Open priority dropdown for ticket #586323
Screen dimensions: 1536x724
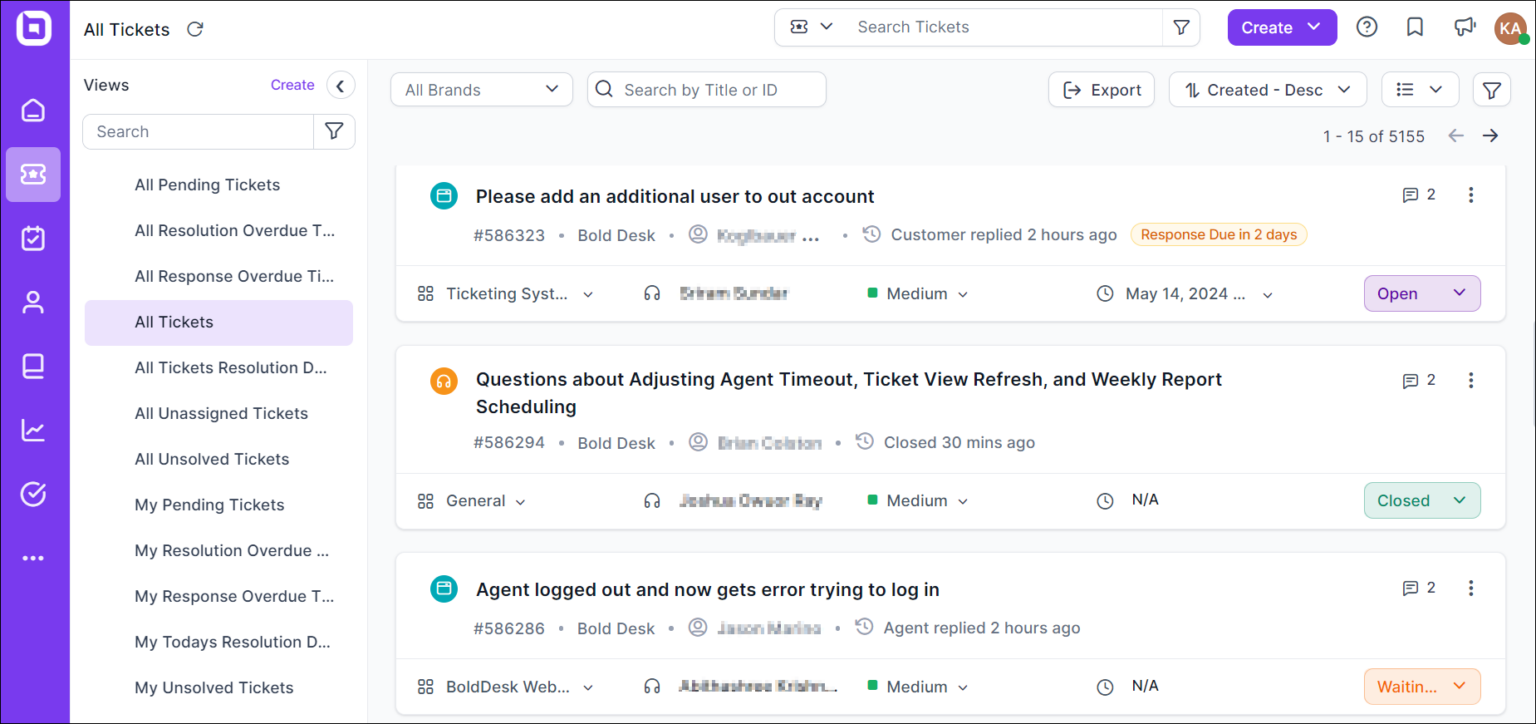(918, 294)
